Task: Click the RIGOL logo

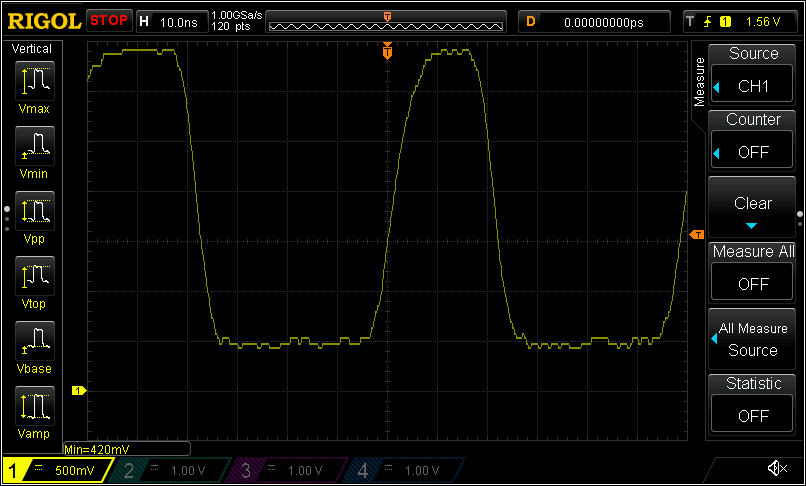Action: point(42,20)
